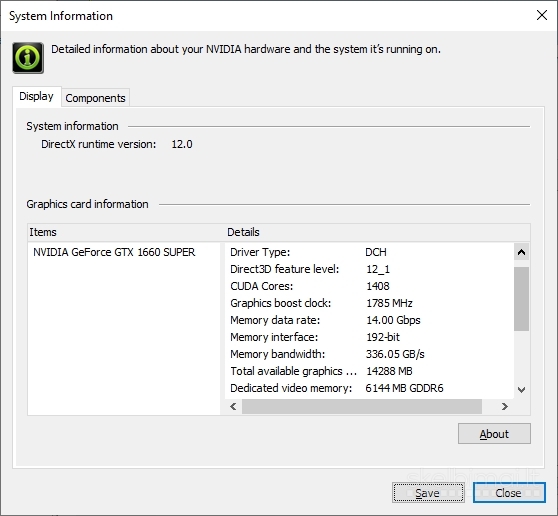Screen dimensions: 558x516
Task: Close the System Information window via X
Action: coord(542,15)
